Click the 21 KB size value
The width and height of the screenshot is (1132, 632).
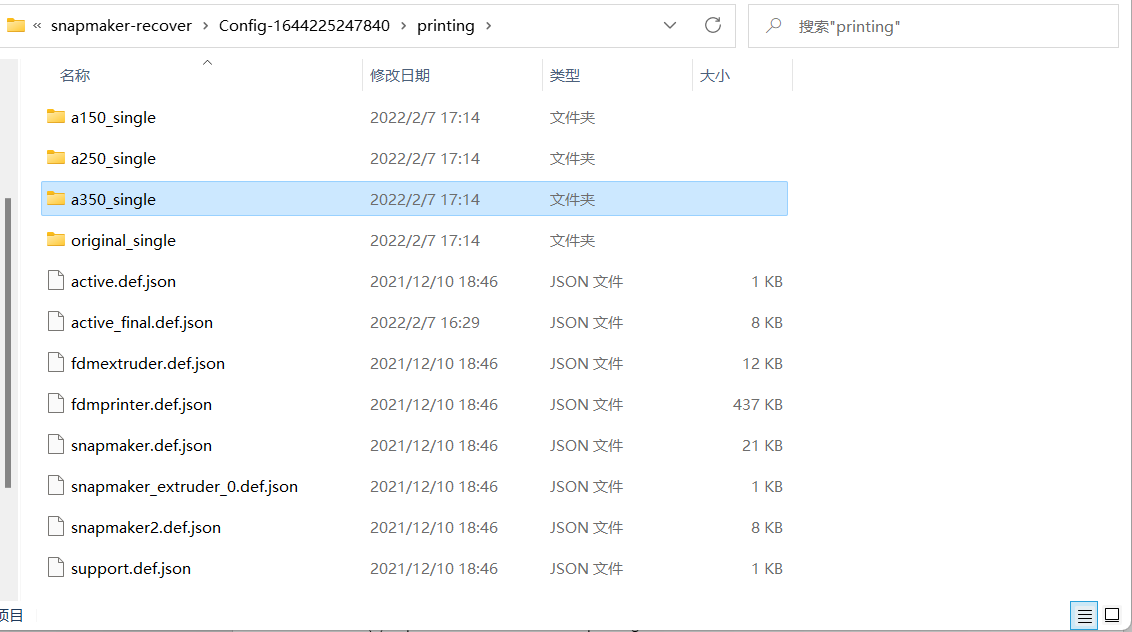click(762, 446)
